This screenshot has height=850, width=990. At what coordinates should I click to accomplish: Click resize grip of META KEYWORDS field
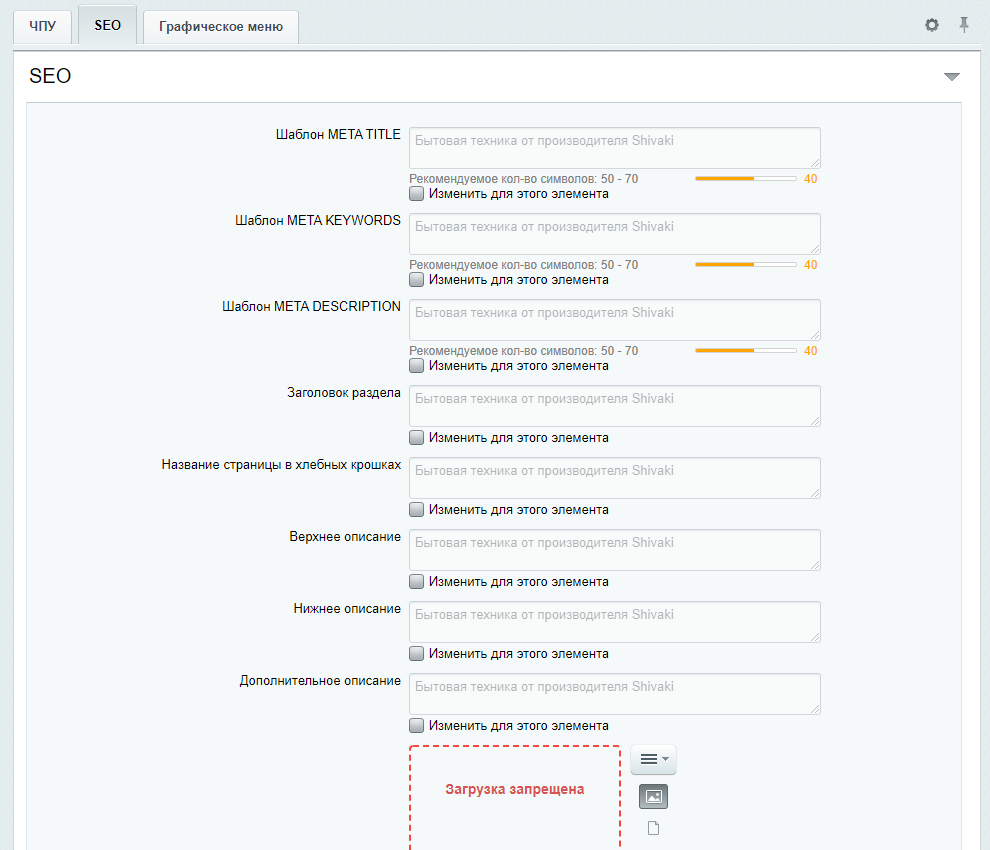[815, 249]
